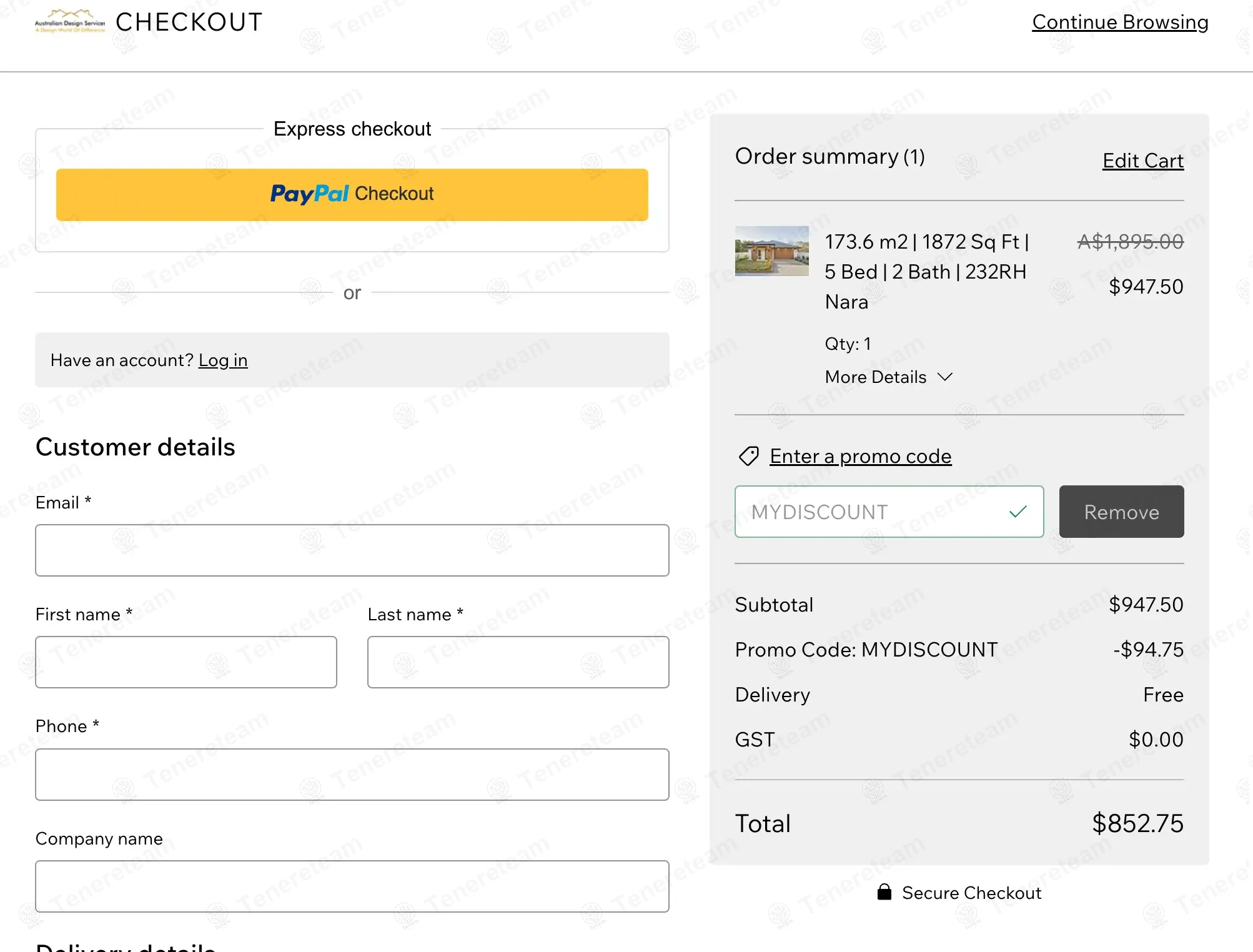This screenshot has width=1253, height=952.
Task: Click the promo code tag icon
Action: pos(748,457)
